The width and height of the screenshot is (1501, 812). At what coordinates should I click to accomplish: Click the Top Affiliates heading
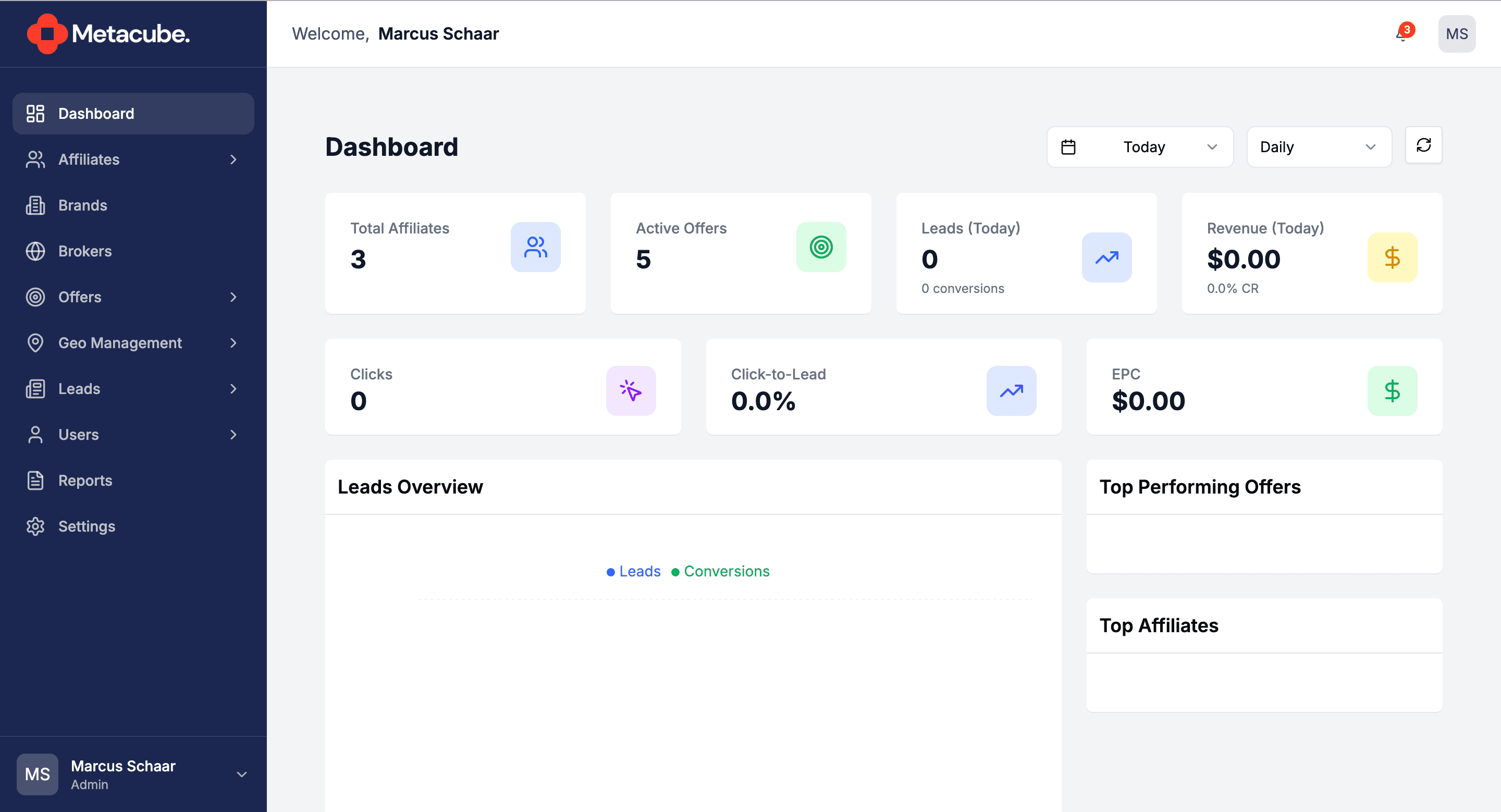click(1159, 625)
